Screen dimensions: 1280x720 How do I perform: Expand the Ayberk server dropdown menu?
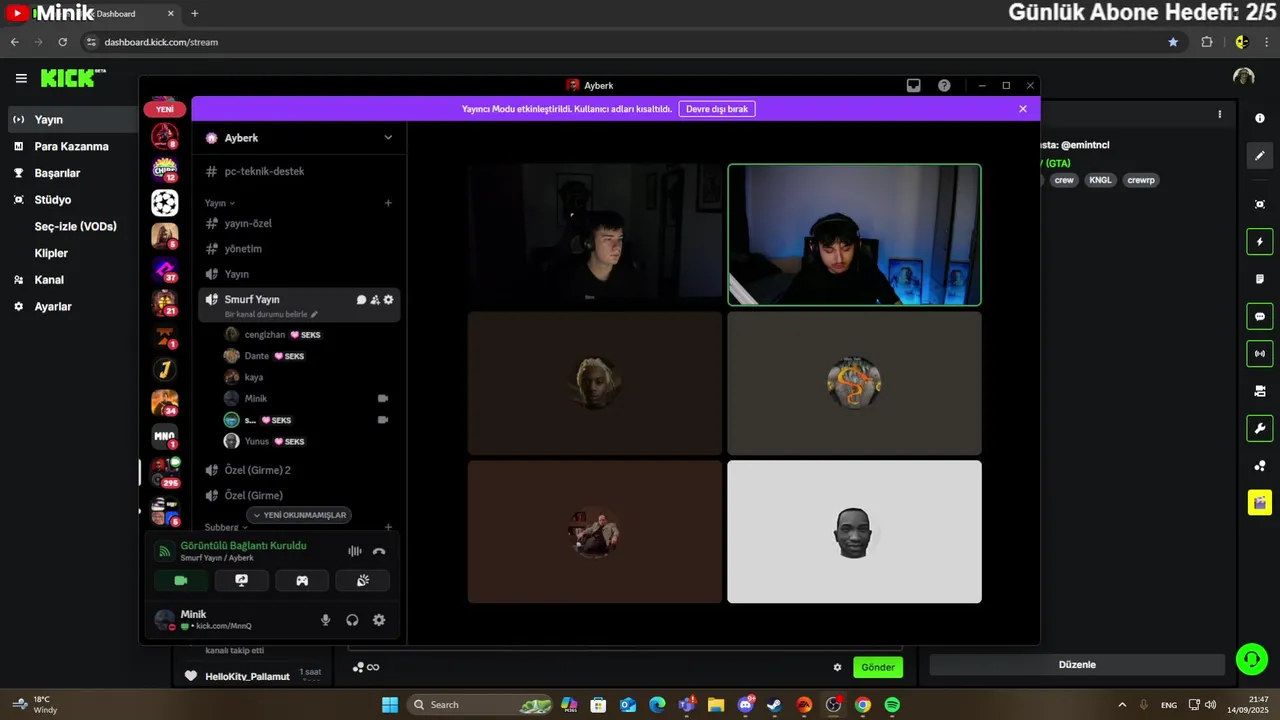[x=388, y=138]
